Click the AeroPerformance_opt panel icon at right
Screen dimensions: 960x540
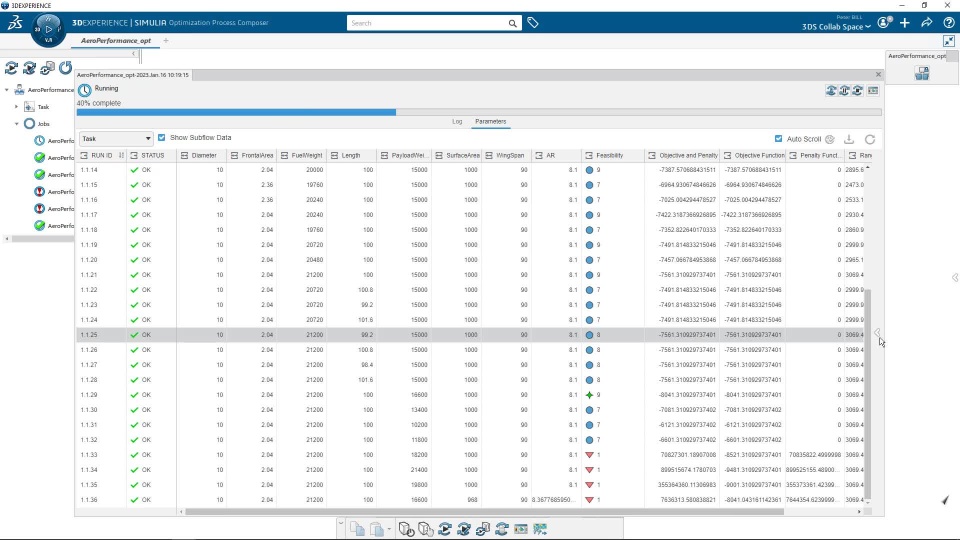point(922,73)
